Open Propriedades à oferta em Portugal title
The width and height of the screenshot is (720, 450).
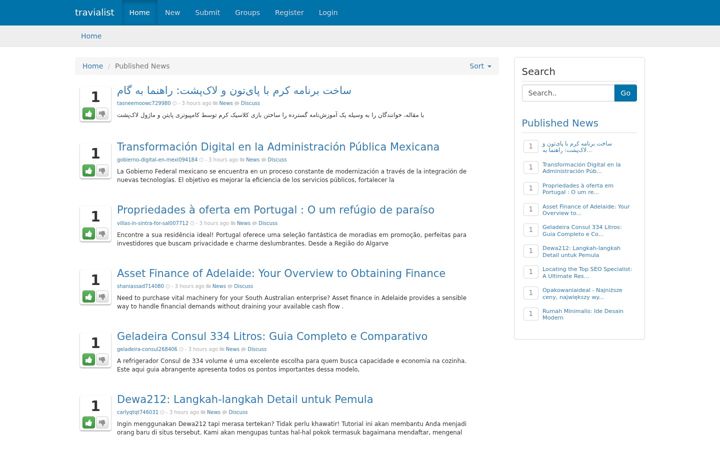276,210
